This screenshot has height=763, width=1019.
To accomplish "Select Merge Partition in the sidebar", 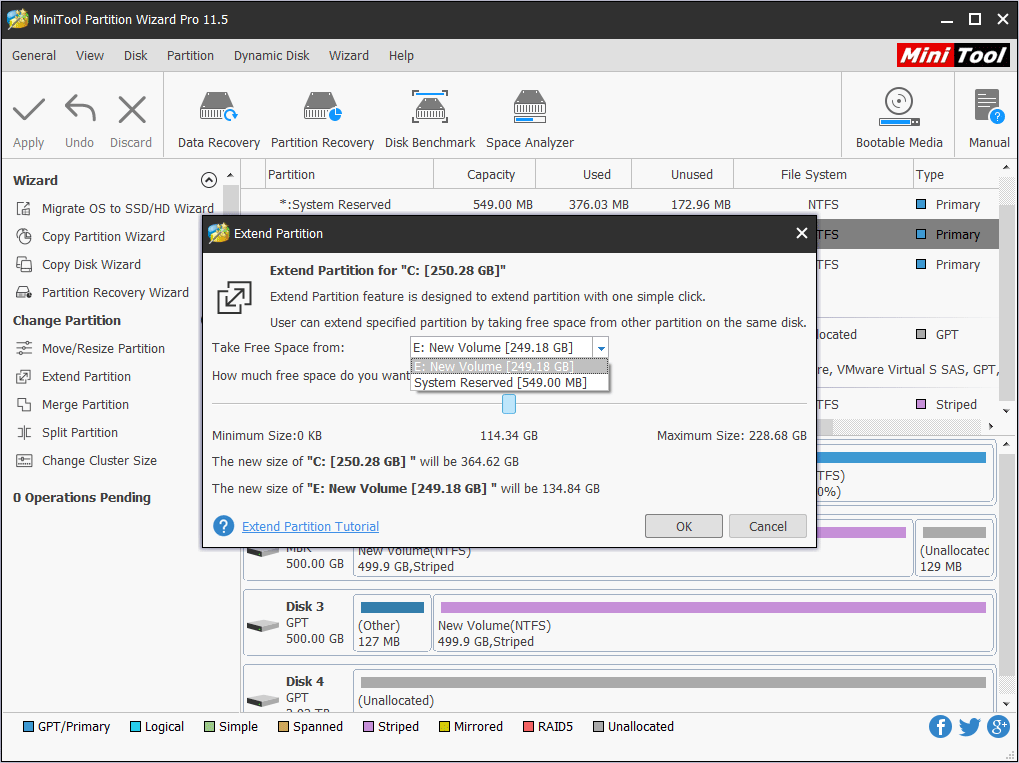I will (72, 404).
